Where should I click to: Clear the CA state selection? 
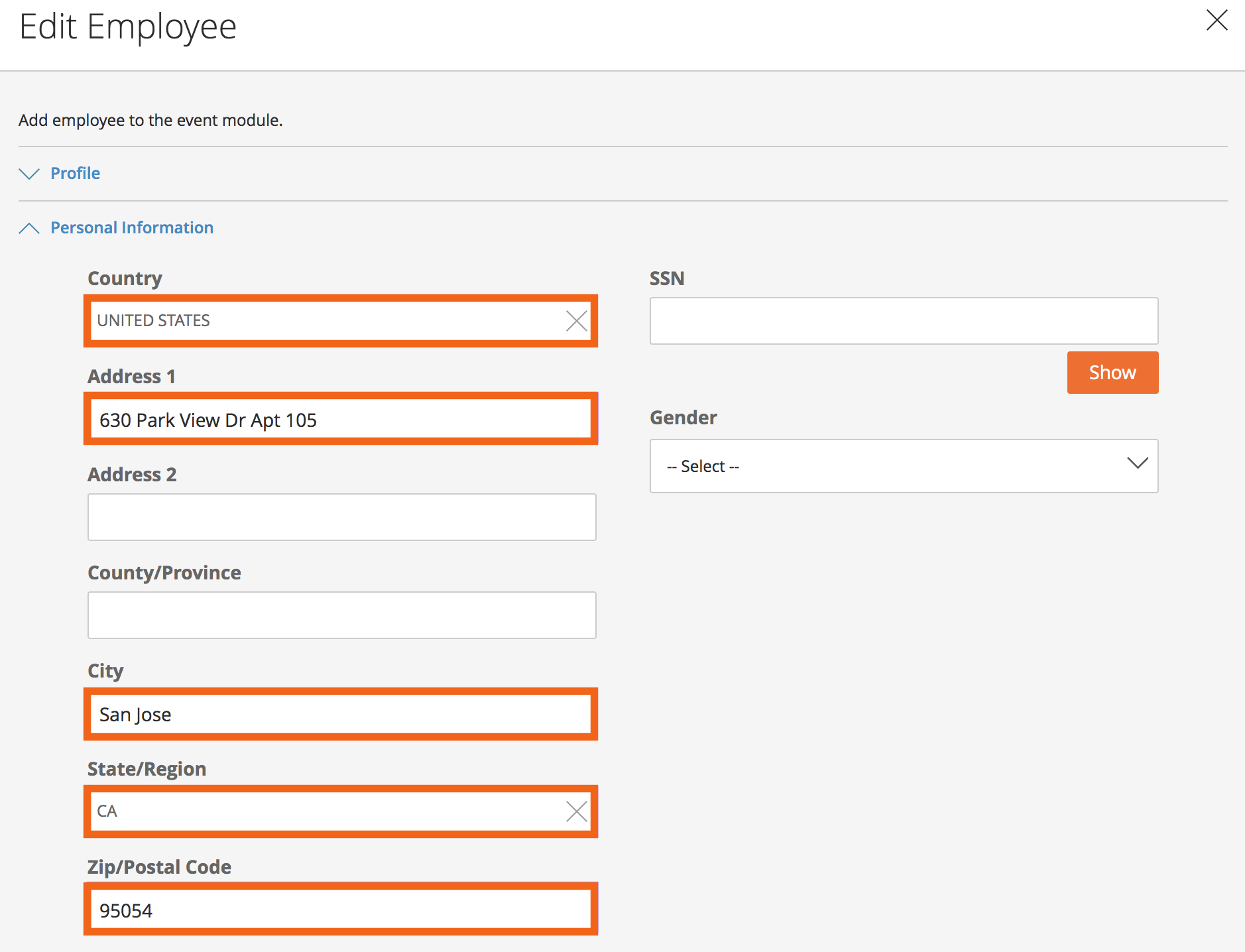577,811
